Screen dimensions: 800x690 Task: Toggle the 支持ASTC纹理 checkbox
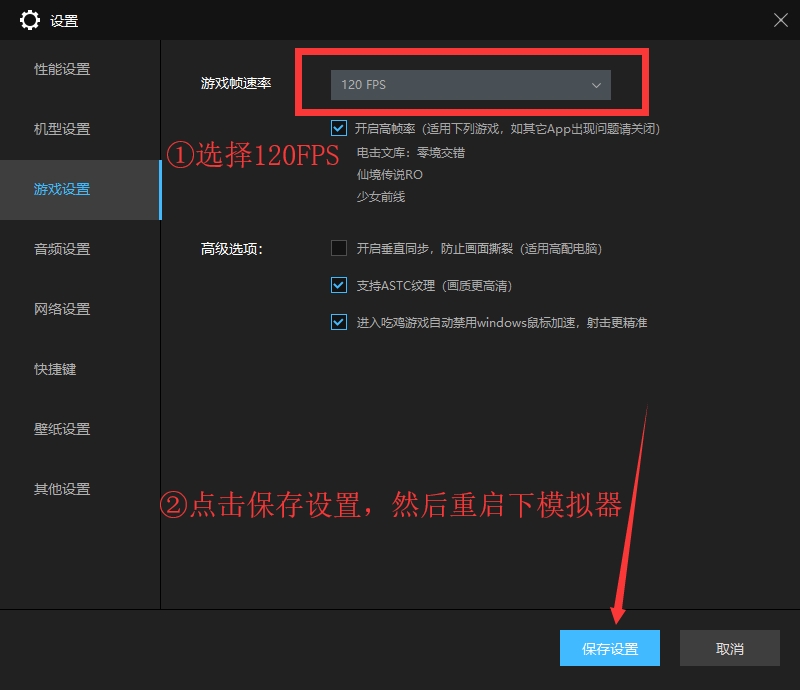coord(339,285)
